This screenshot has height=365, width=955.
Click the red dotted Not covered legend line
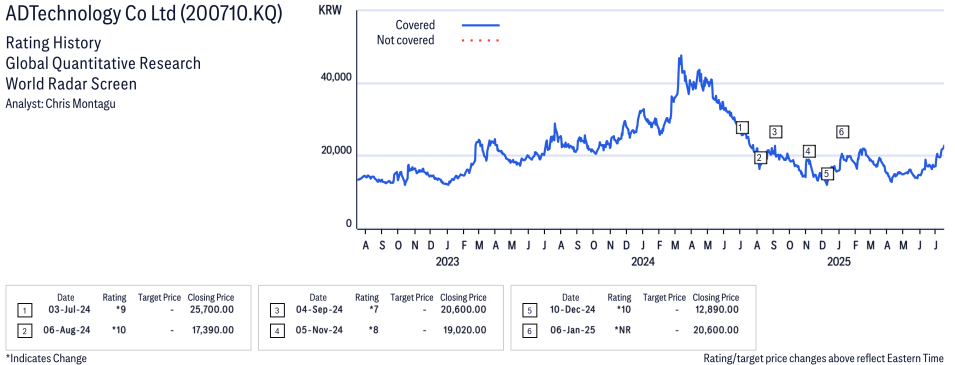(481, 41)
